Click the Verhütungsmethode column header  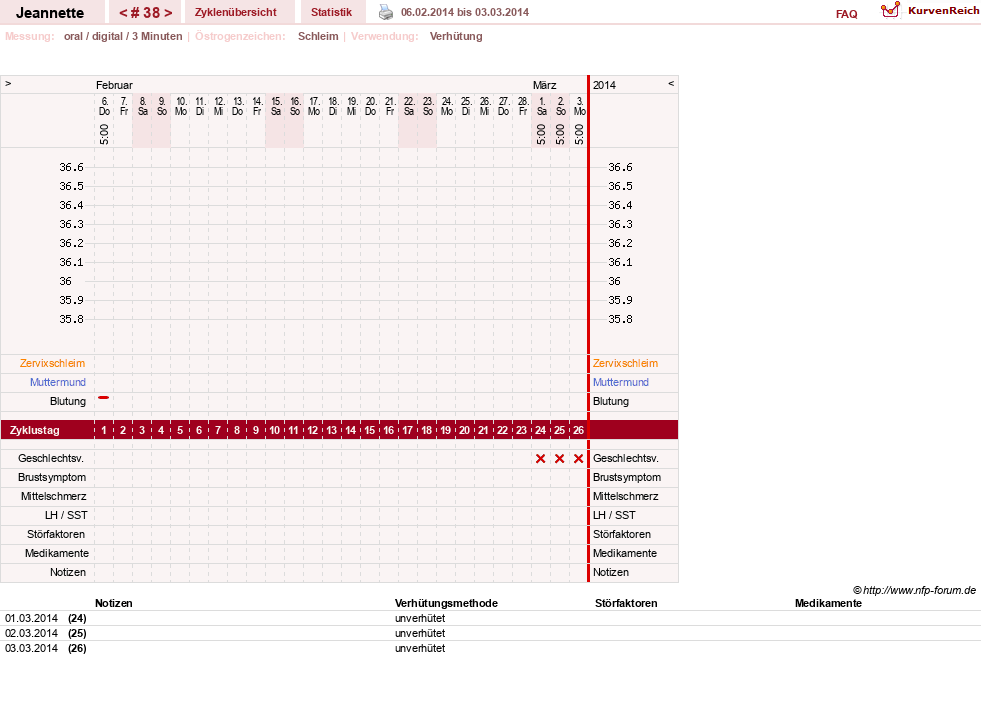(446, 603)
